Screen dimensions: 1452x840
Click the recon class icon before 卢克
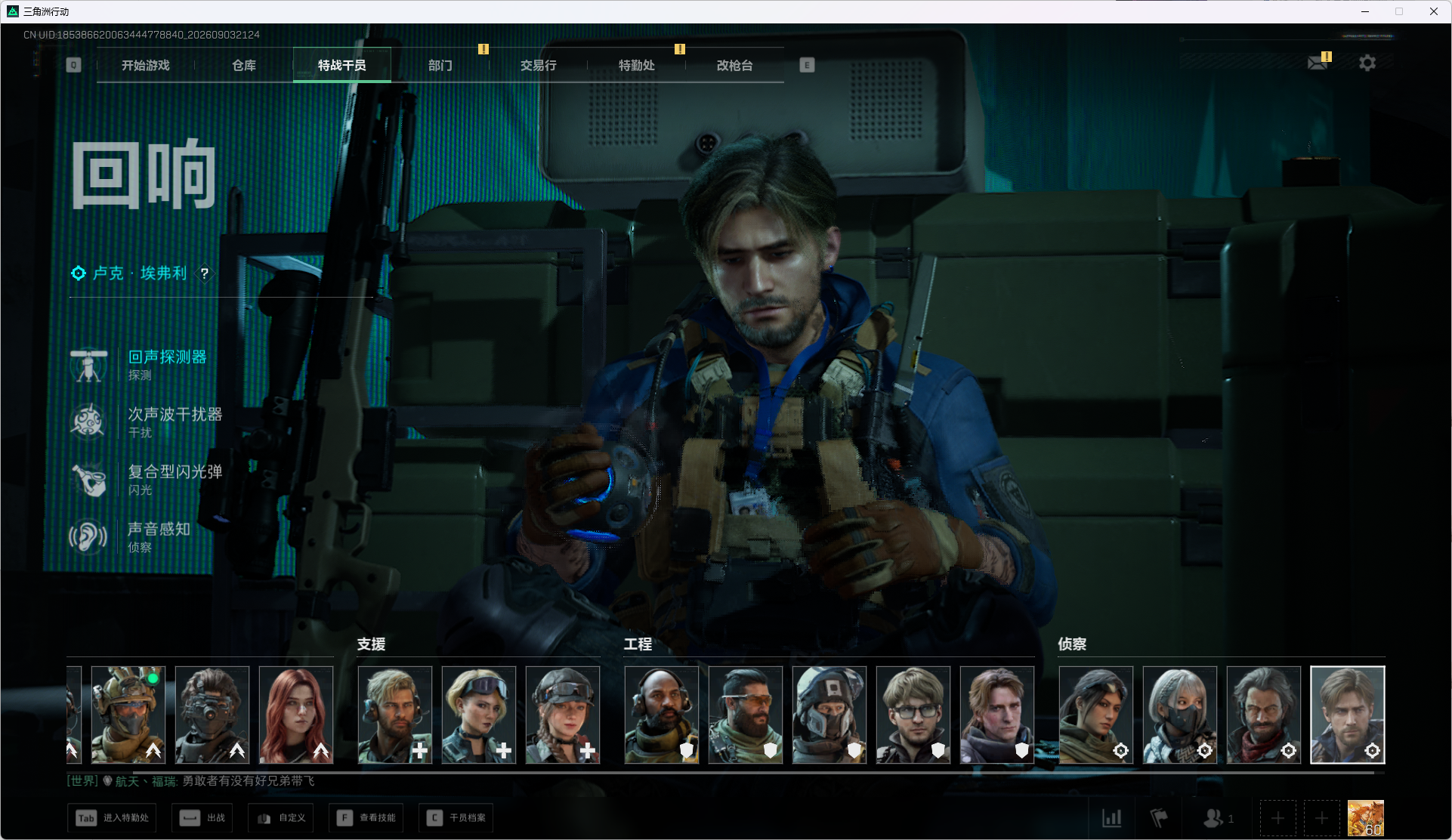[79, 273]
